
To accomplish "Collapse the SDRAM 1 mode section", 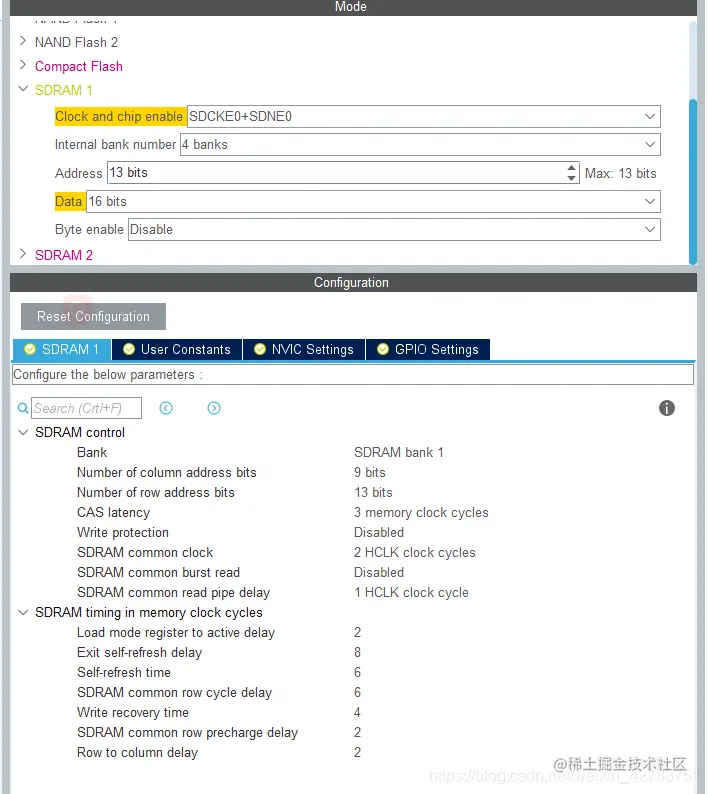I will tap(23, 89).
